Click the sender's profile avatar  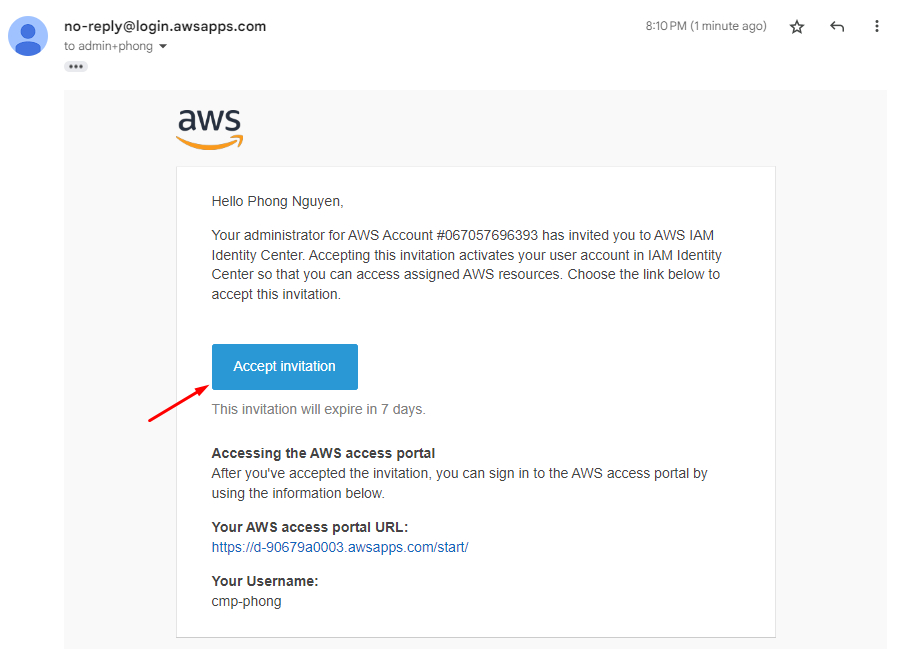(30, 36)
